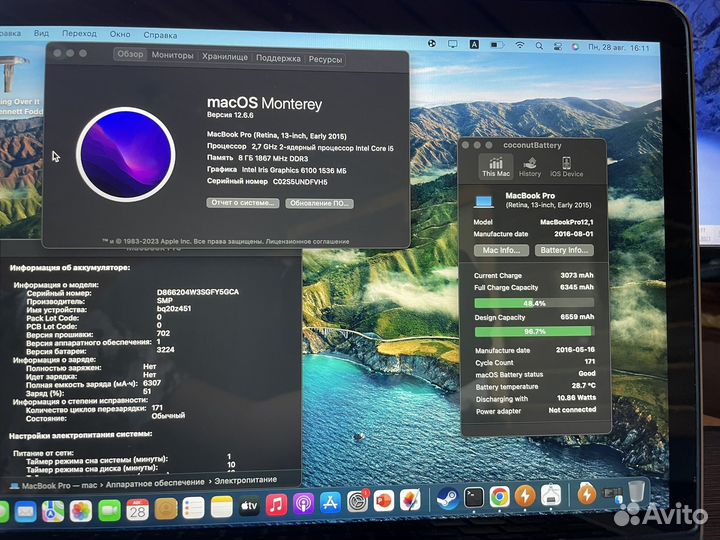Open the History view in coconutBattery
Screen dimensions: 720x540
529,166
